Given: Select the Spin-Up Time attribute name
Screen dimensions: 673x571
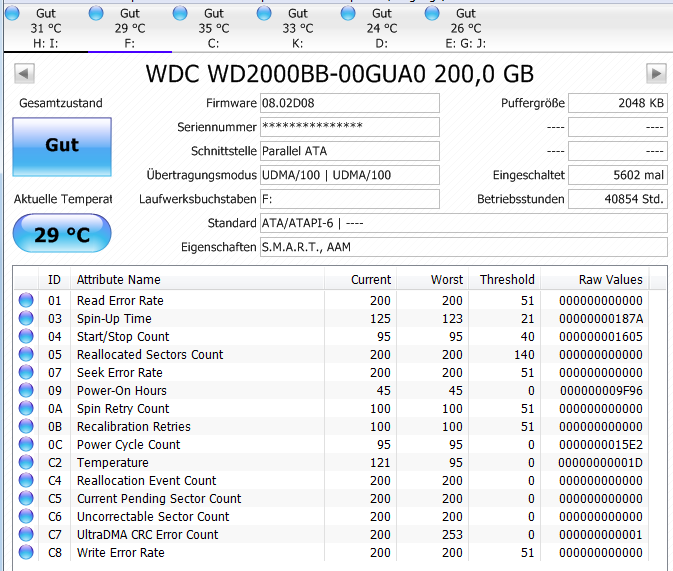Looking at the screenshot, I should click(114, 319).
